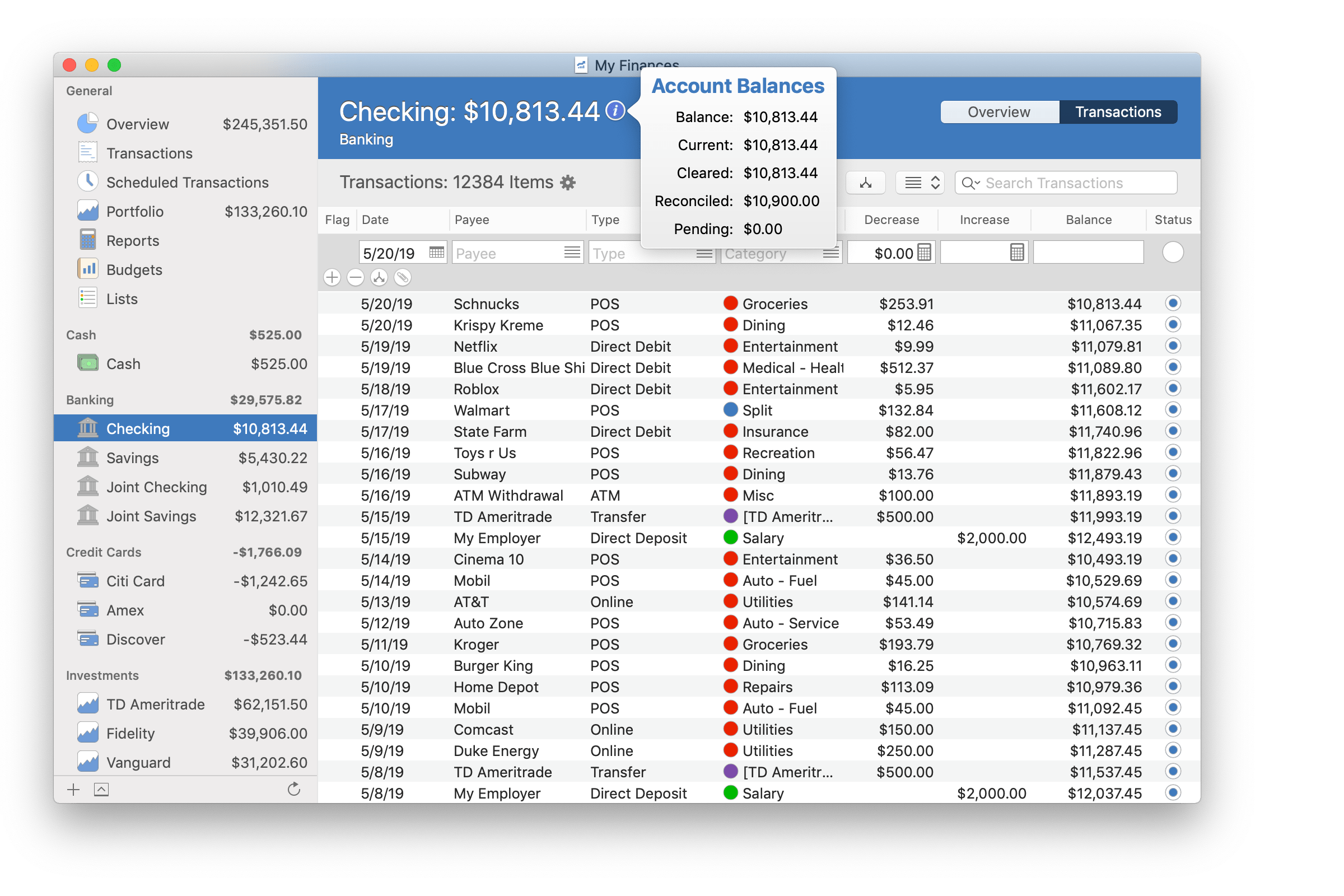The height and width of the screenshot is (896, 1344).
Task: Click the search magnifier icon
Action: [x=970, y=183]
